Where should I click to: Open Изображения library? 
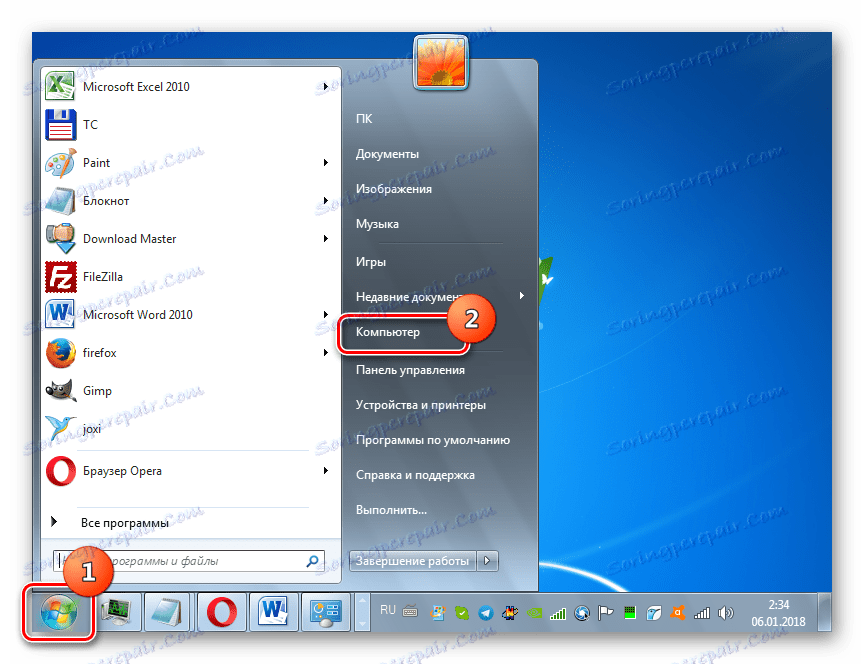[393, 189]
